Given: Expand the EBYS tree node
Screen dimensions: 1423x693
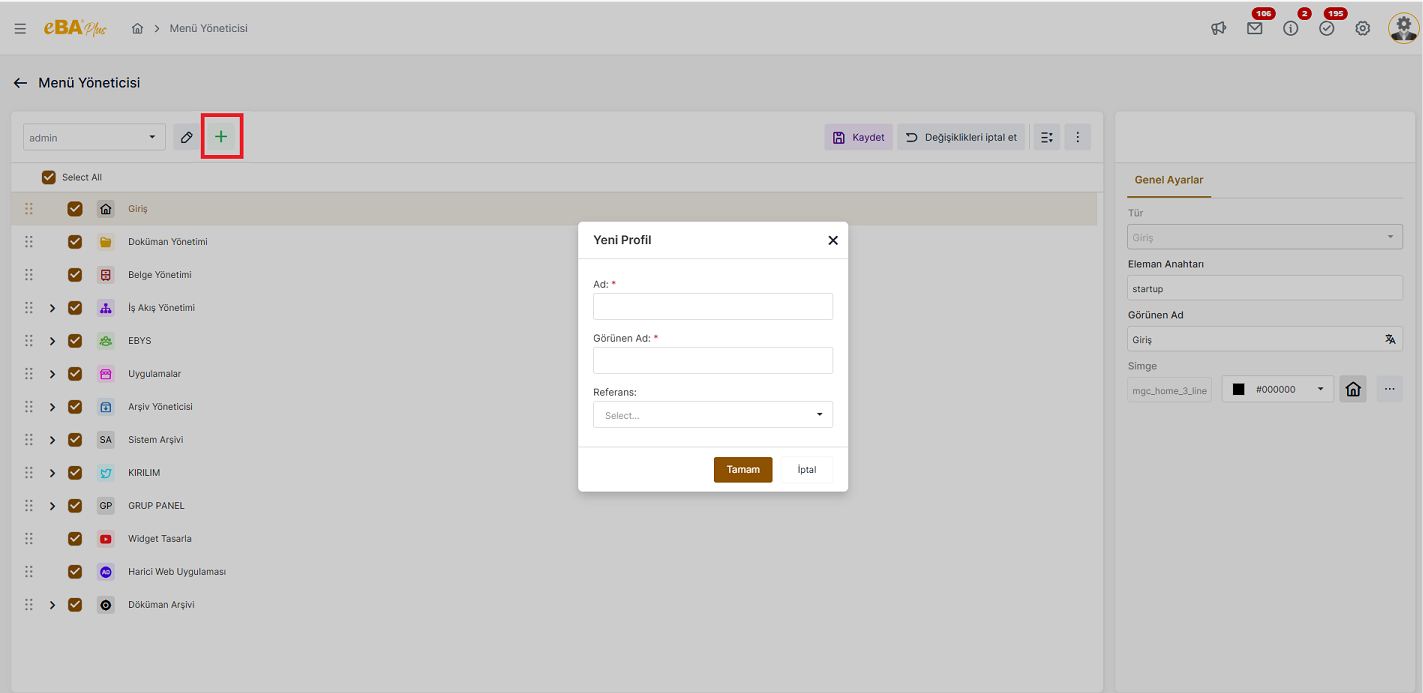Looking at the screenshot, I should click(52, 341).
